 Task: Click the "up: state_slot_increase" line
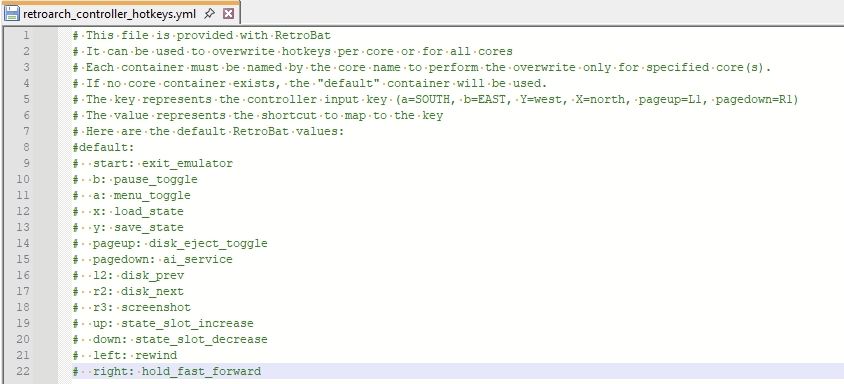pos(163,323)
